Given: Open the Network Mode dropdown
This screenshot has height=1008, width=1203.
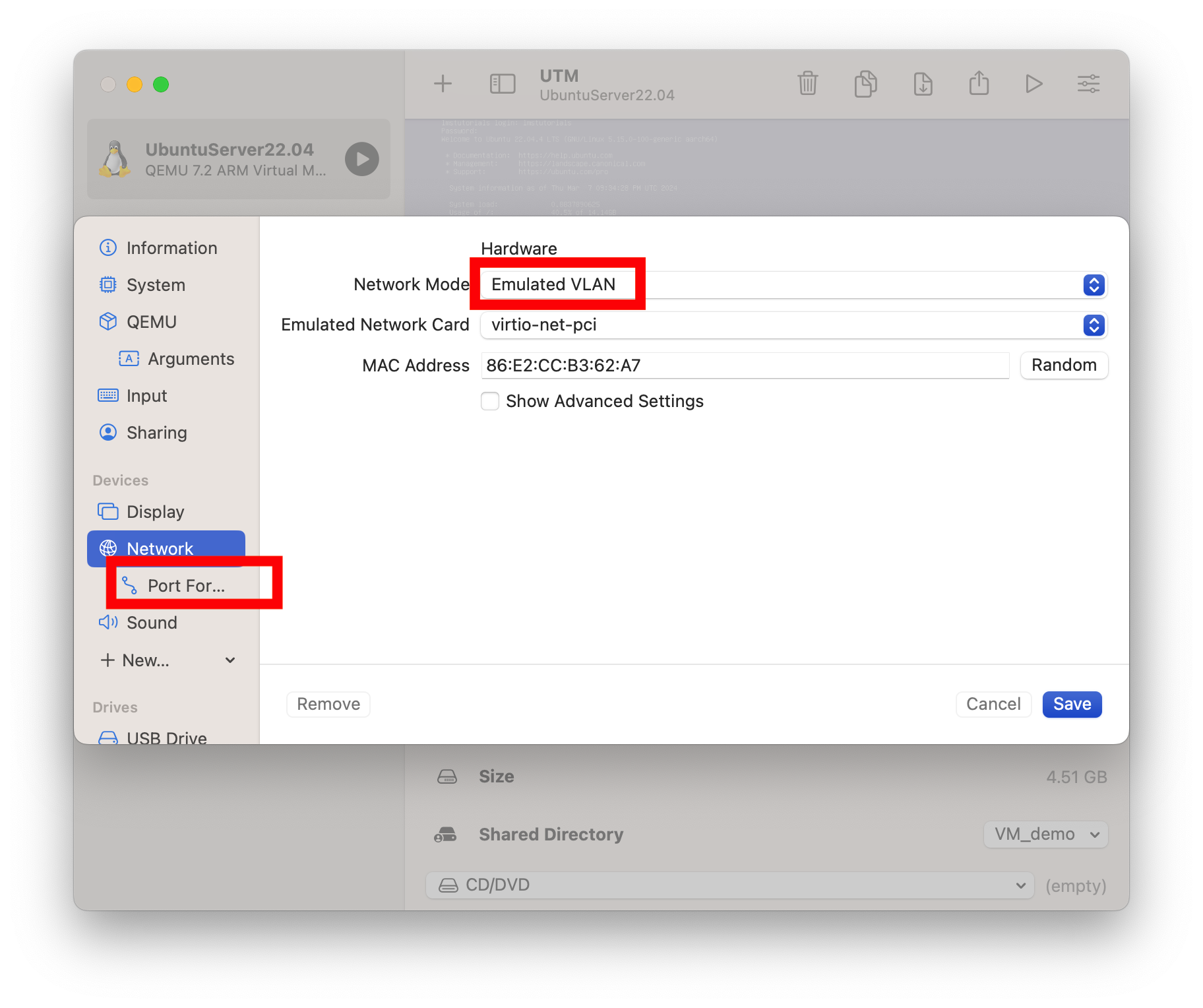Looking at the screenshot, I should click(x=793, y=285).
